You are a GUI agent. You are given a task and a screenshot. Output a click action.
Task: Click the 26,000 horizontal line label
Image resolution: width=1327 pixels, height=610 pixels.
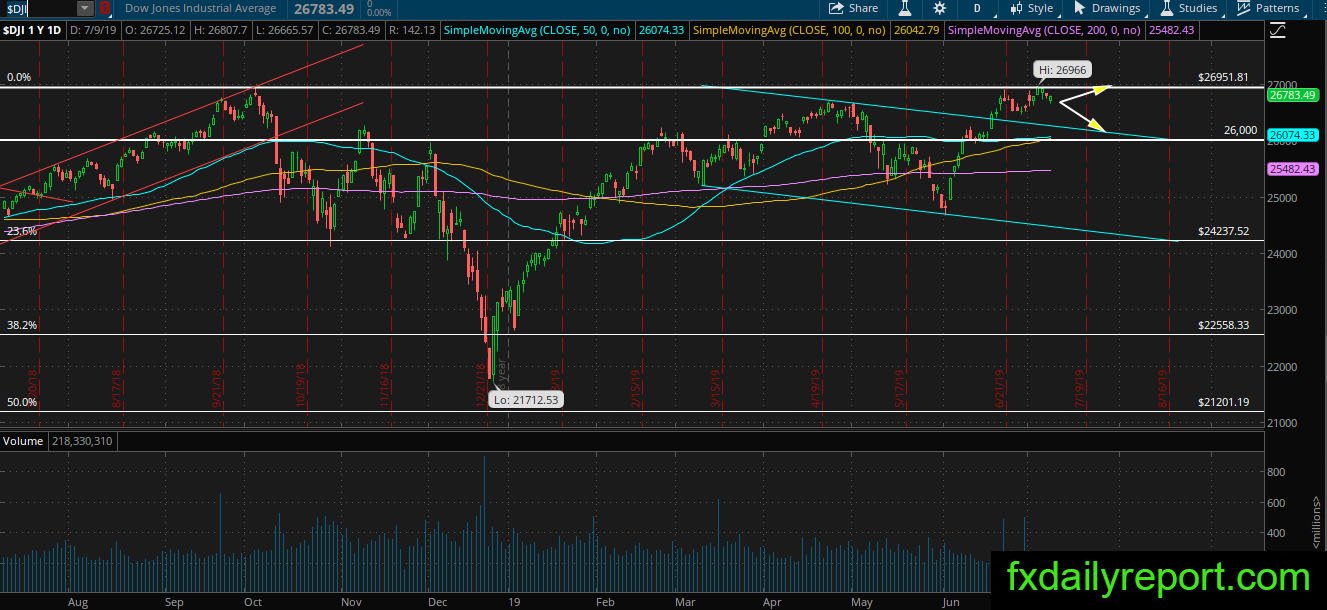point(1240,130)
